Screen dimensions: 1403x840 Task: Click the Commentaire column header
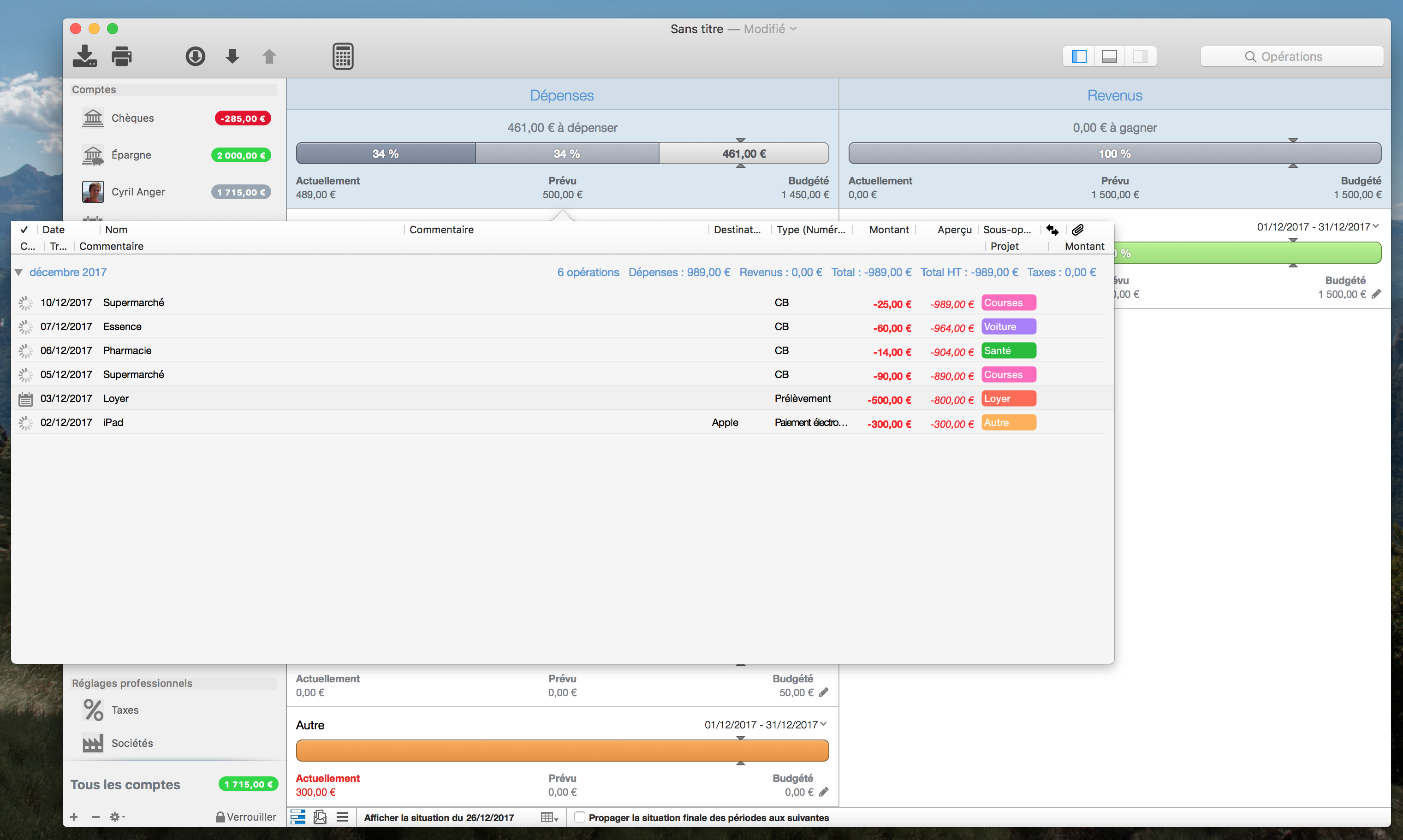pyautogui.click(x=442, y=229)
